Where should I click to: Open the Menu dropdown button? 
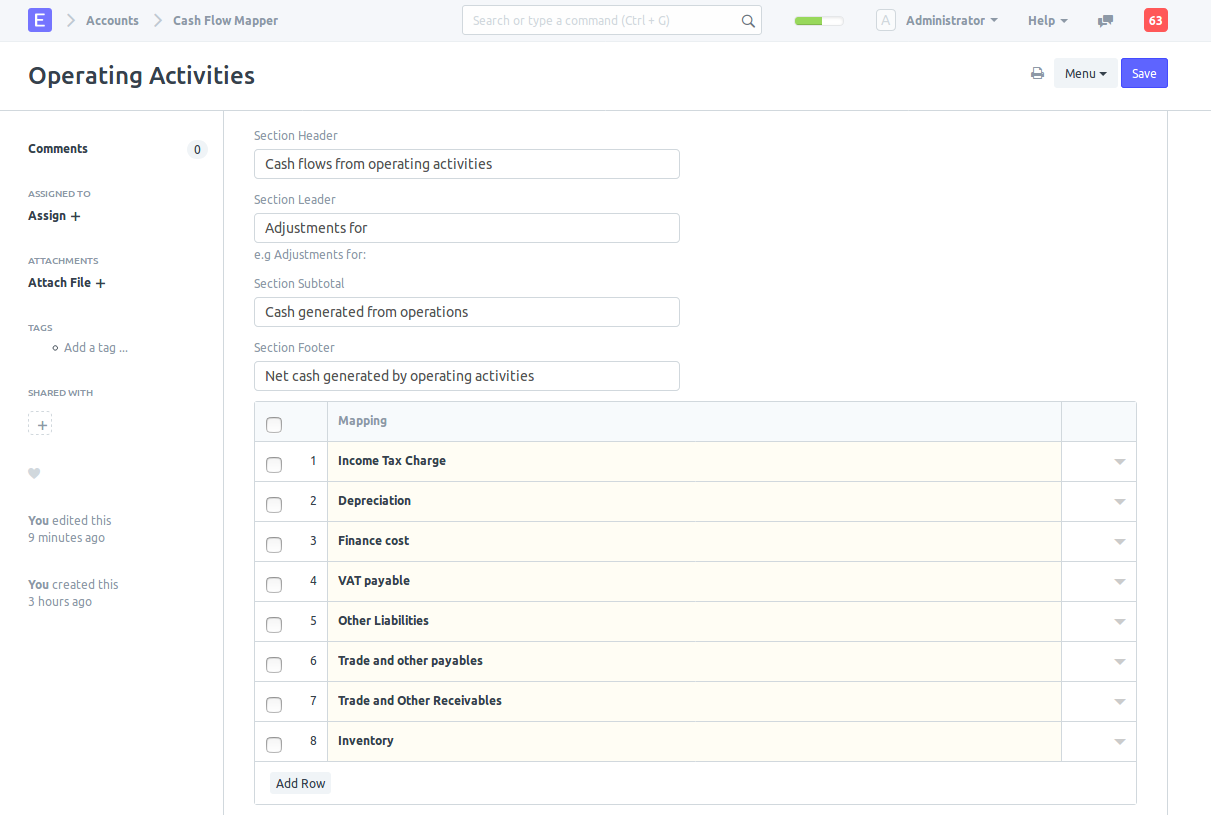[1085, 74]
